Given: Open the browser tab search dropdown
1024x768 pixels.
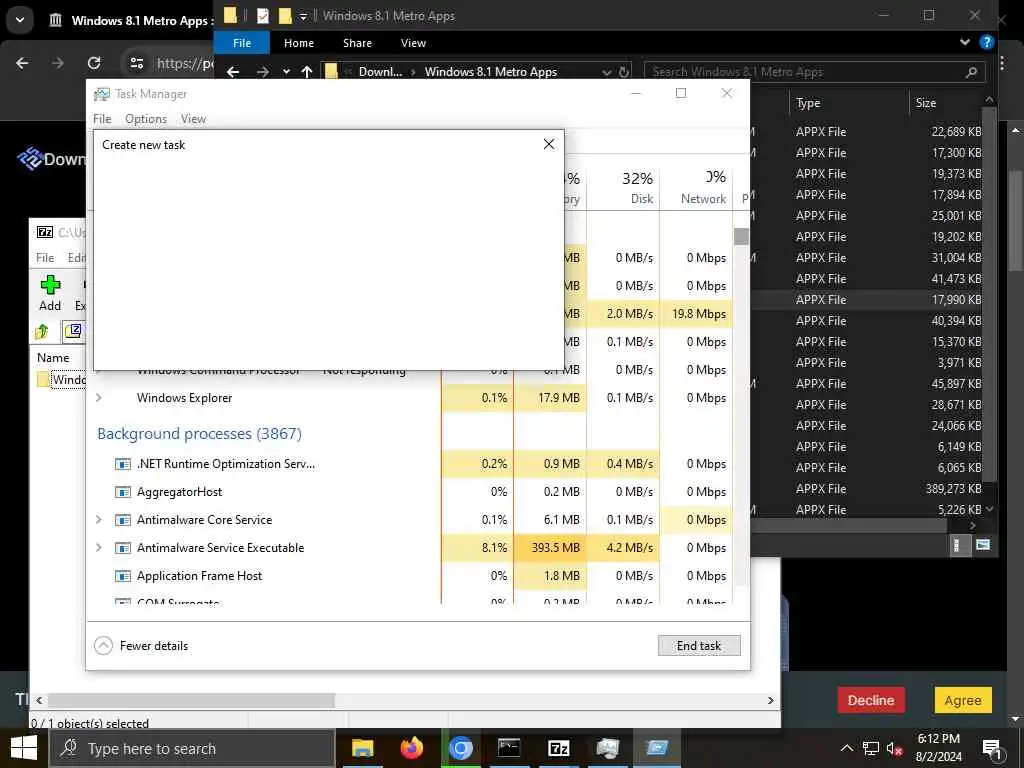Looking at the screenshot, I should coord(20,20).
